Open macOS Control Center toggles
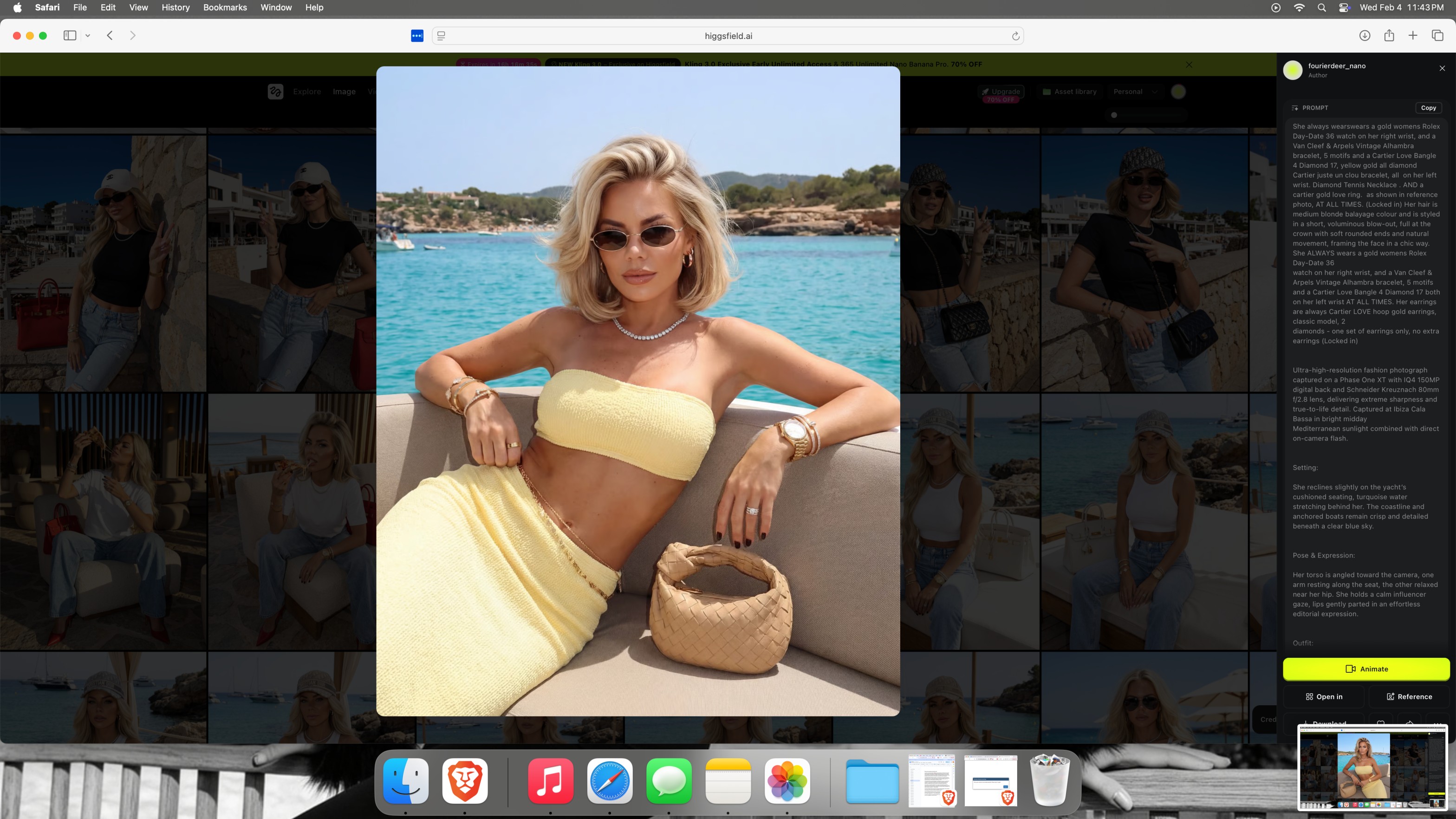1456x819 pixels. coord(1344,7)
